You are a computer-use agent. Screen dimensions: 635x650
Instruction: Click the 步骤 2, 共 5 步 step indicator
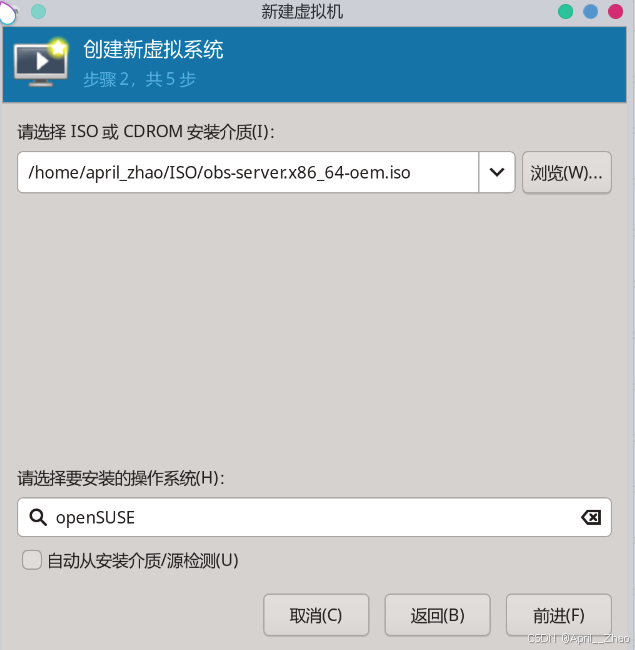tap(139, 79)
